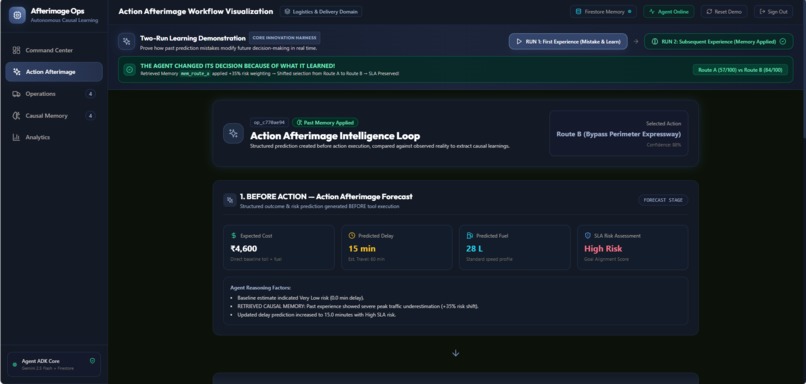Open the Analytics page

54,137
